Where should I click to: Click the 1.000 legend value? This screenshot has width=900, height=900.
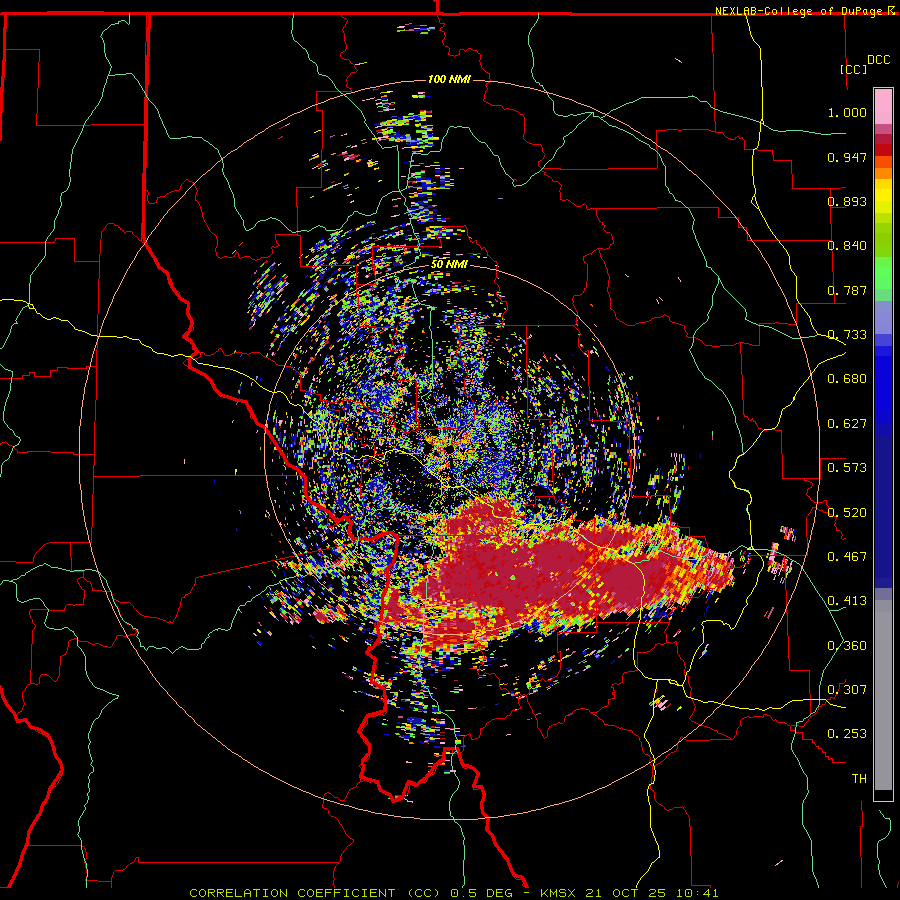(x=847, y=112)
